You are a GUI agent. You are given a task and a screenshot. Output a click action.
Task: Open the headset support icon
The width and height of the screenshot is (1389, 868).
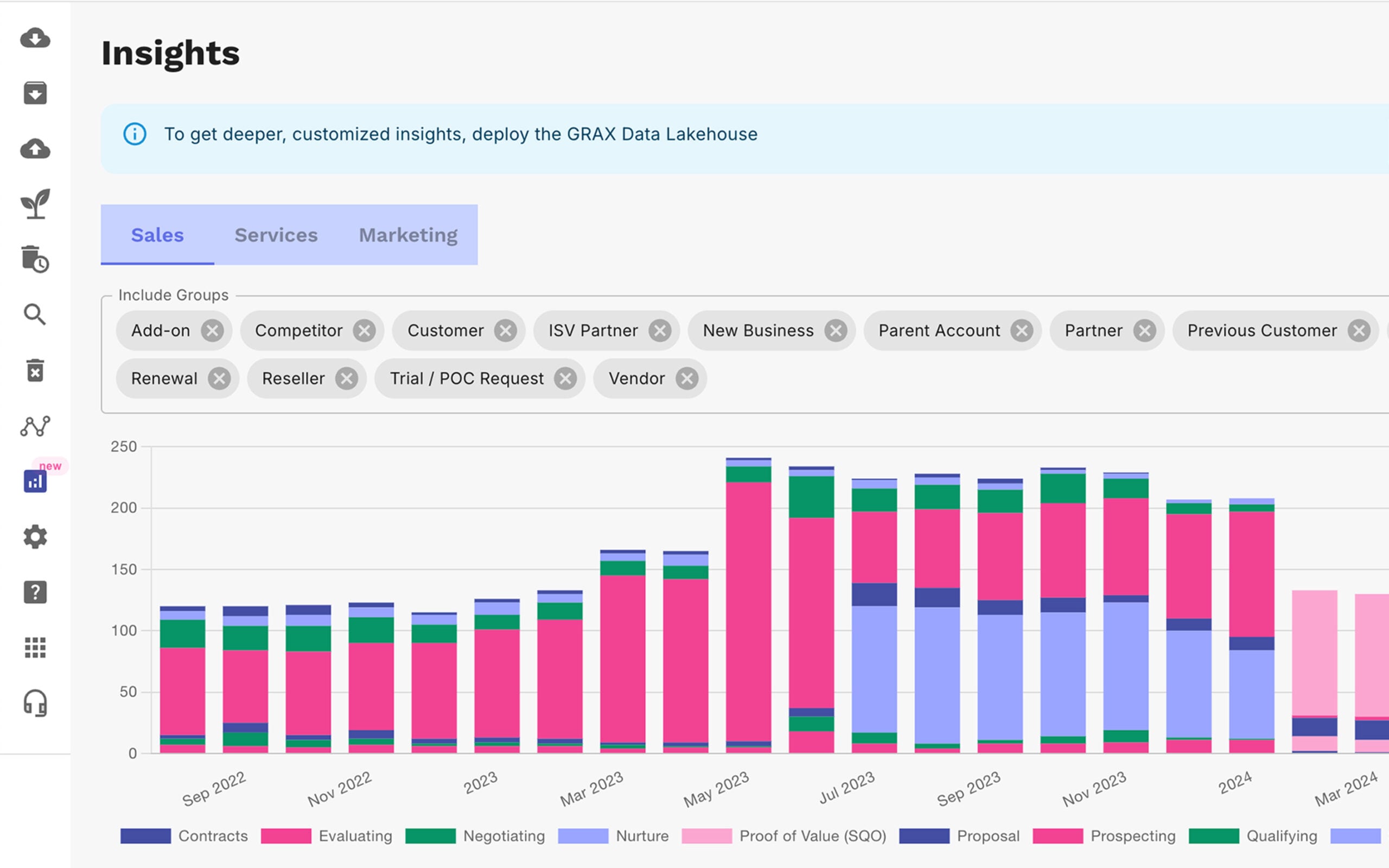point(35,703)
